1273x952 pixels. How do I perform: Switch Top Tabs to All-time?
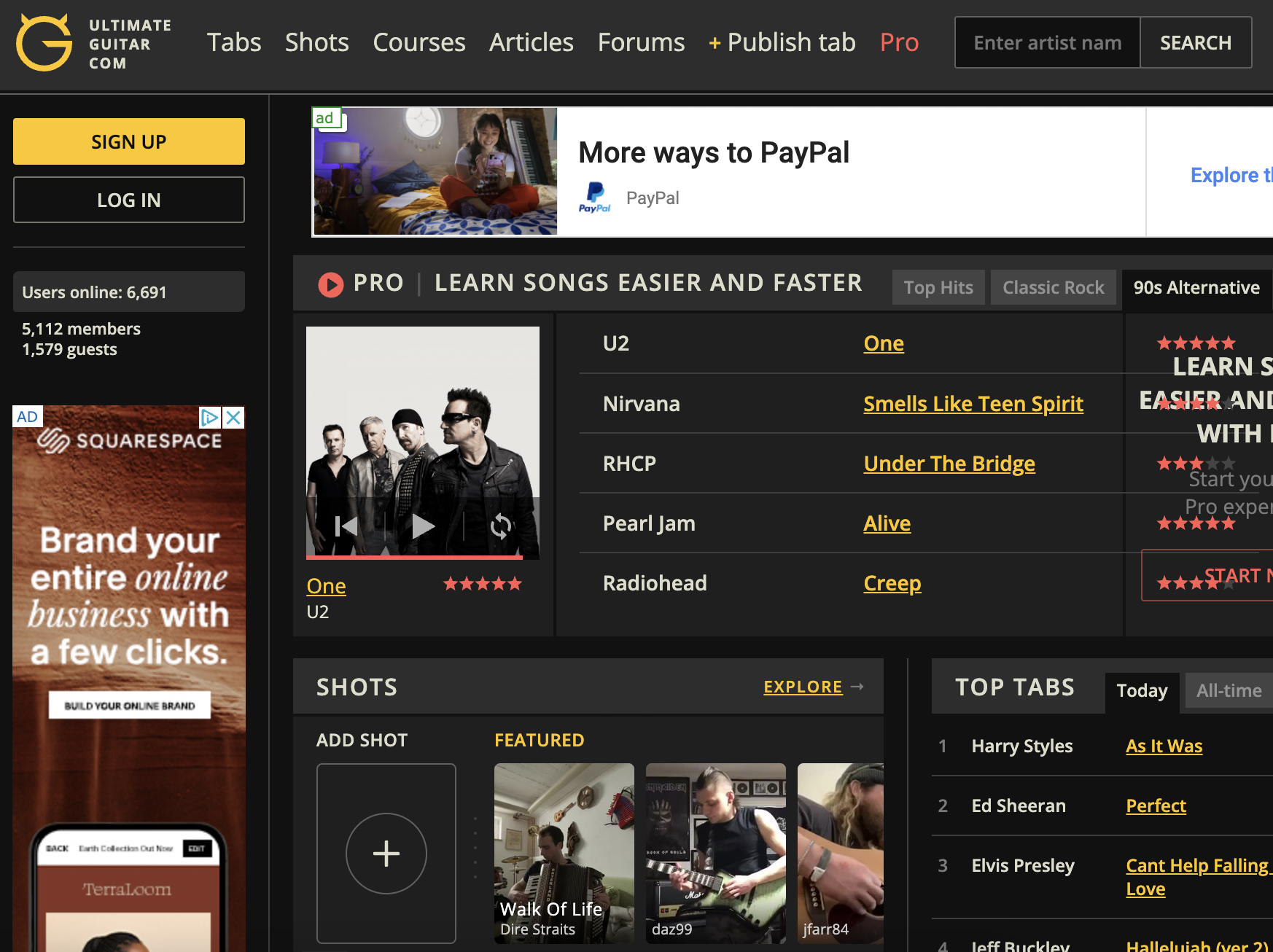pos(1229,690)
